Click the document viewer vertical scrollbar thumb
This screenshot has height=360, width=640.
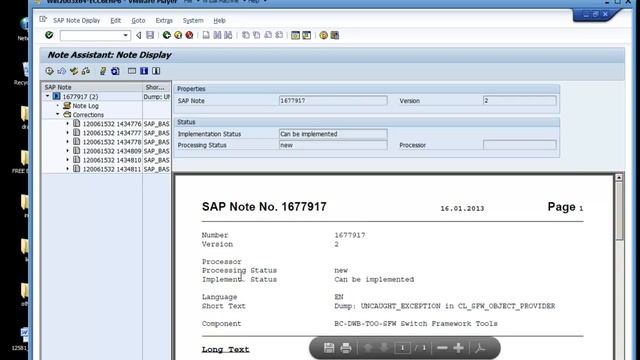pyautogui.click(x=619, y=211)
